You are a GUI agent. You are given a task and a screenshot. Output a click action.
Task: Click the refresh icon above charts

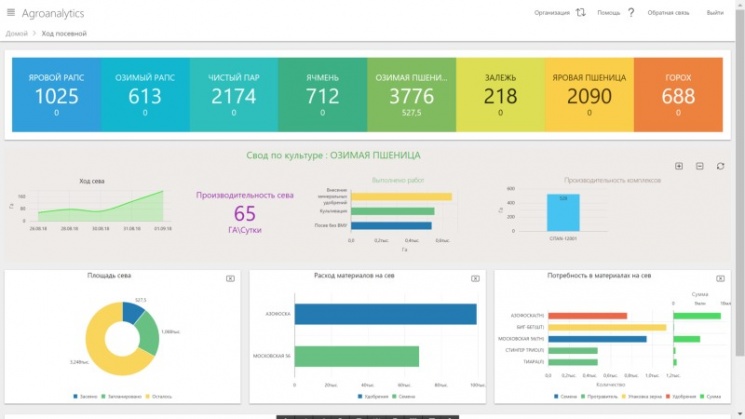point(720,166)
